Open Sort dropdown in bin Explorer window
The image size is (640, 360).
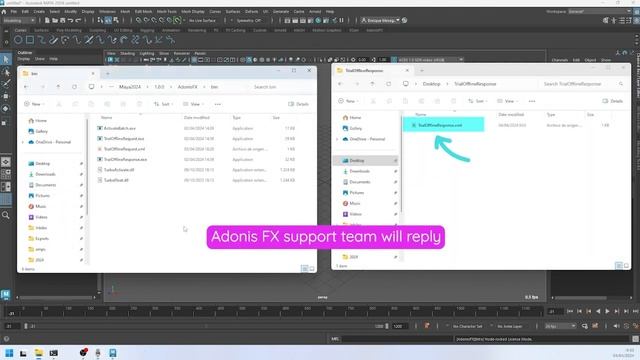coord(163,104)
